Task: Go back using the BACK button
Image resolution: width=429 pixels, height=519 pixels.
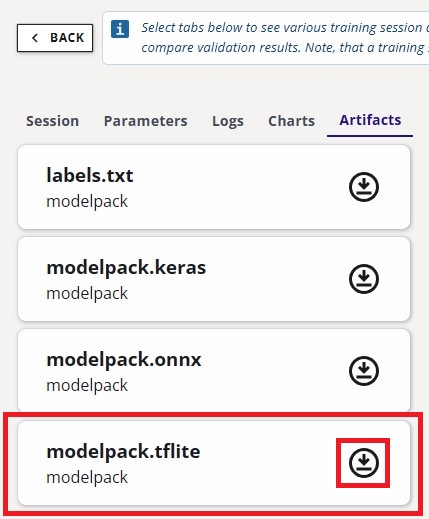Action: (55, 38)
